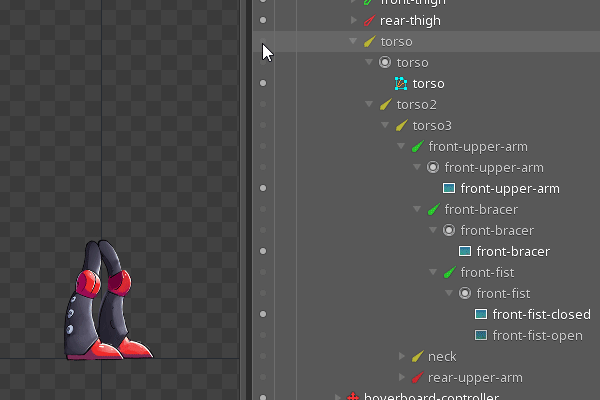The height and width of the screenshot is (400, 600).
Task: Click the front-fist-closed image attachment icon
Action: [481, 315]
